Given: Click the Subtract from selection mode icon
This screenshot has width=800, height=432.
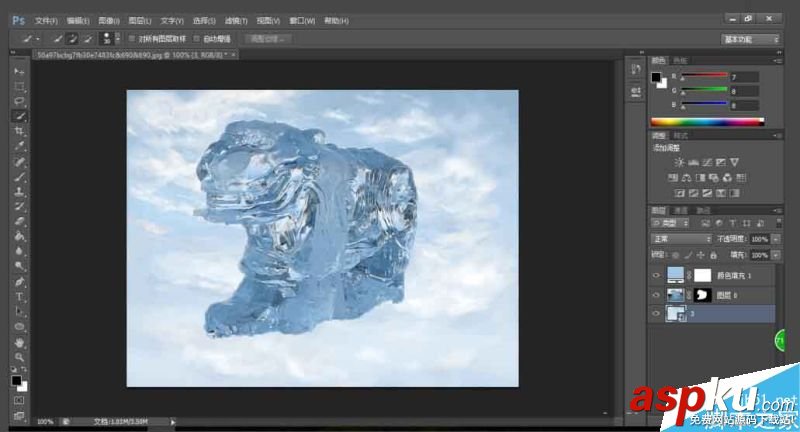Looking at the screenshot, I should (88, 39).
